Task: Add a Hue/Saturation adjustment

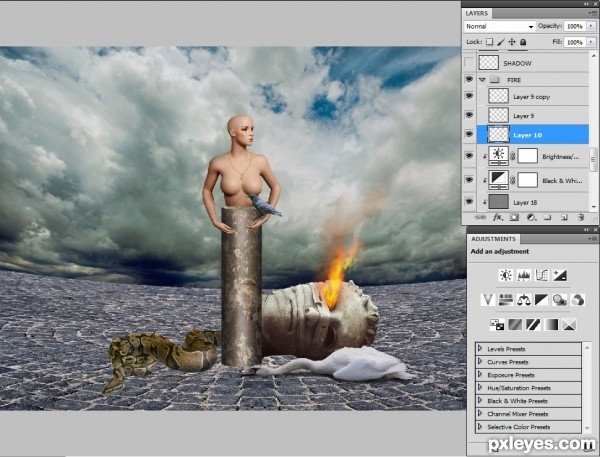Action: pyautogui.click(x=505, y=300)
